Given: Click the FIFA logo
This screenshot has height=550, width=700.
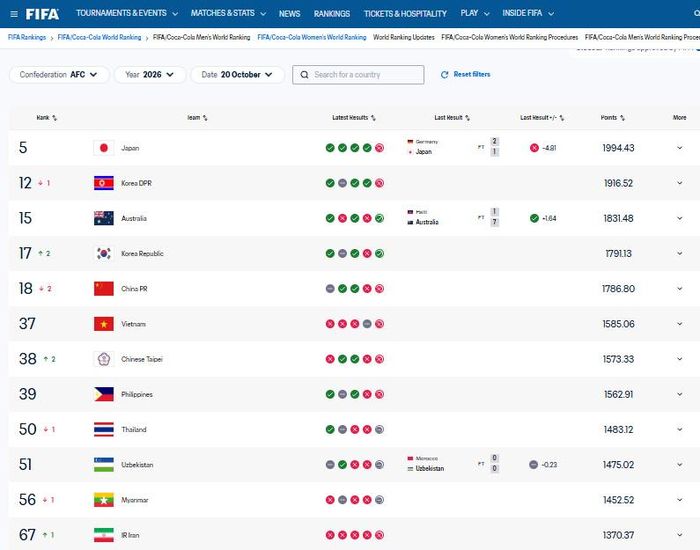Looking at the screenshot, I should (42, 14).
